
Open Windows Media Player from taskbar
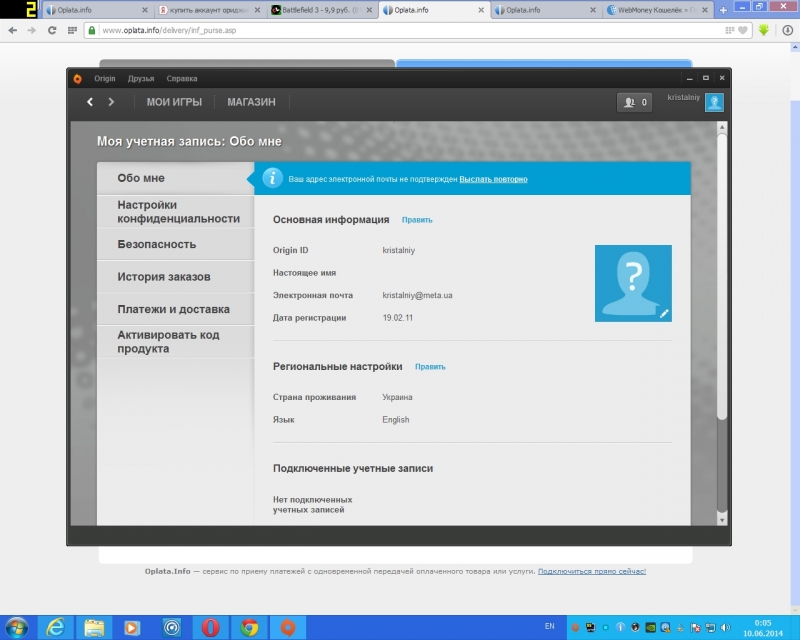pyautogui.click(x=132, y=628)
